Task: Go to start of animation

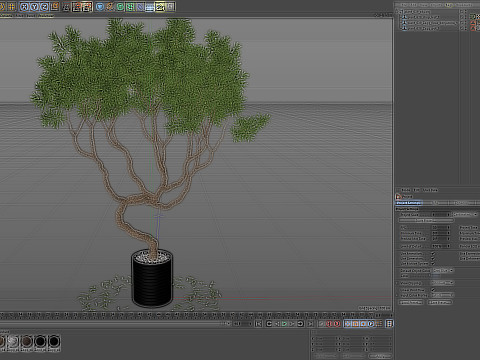Action: coord(258,324)
